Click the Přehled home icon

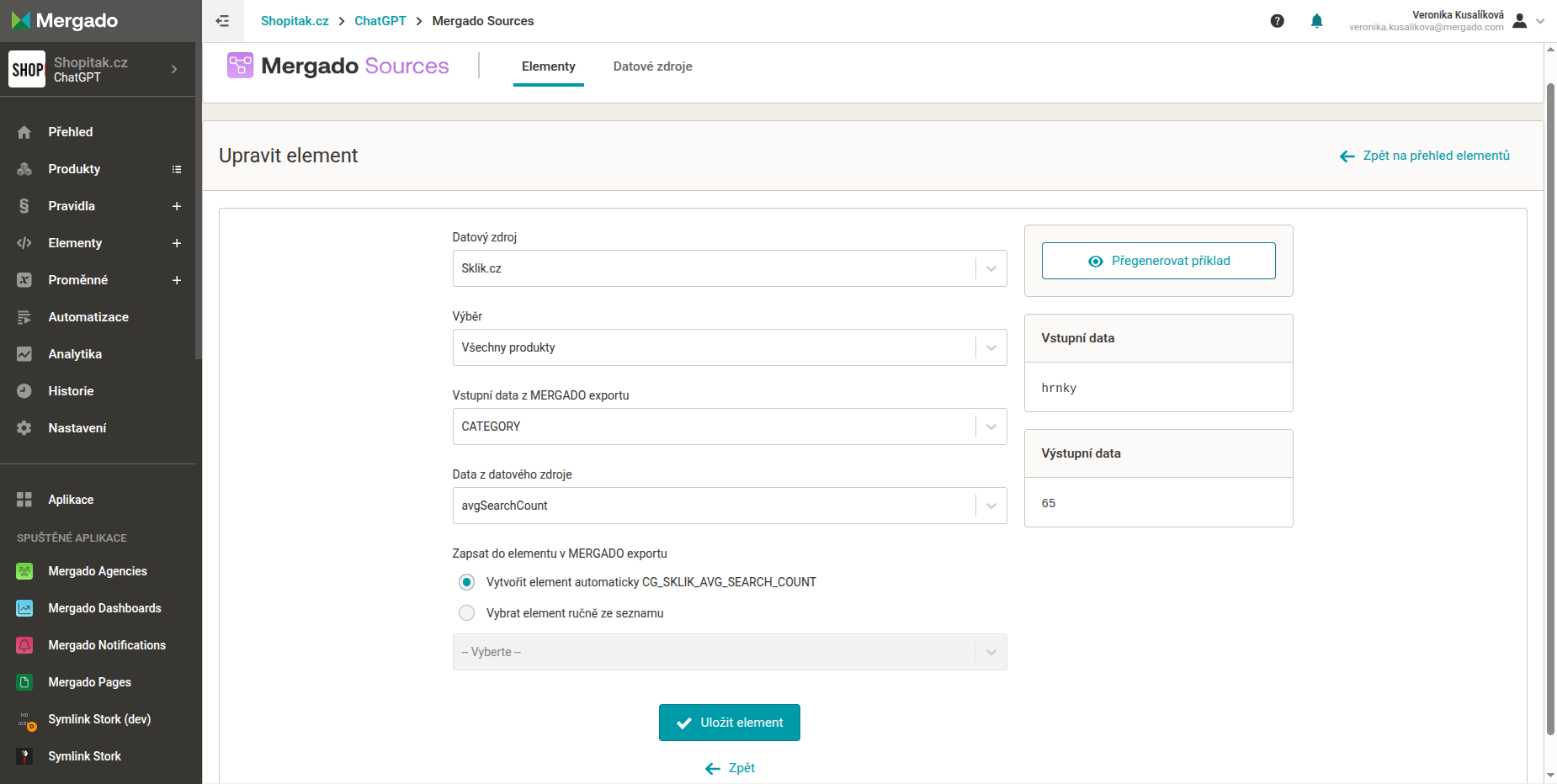pos(24,132)
